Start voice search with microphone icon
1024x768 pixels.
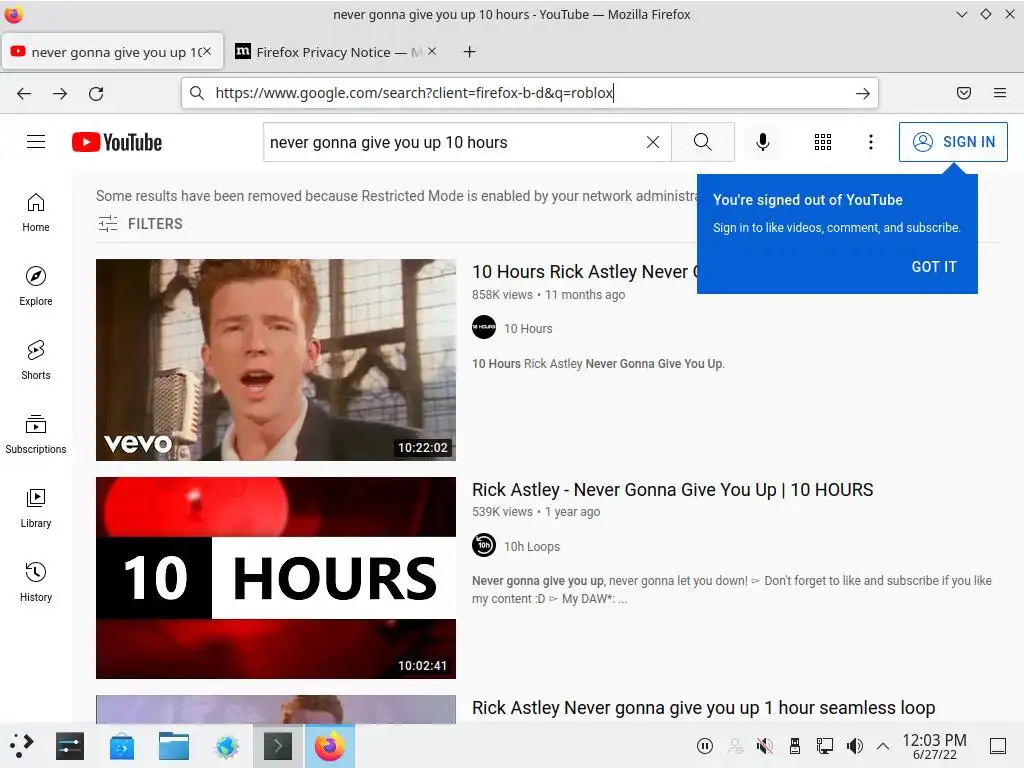tap(762, 142)
